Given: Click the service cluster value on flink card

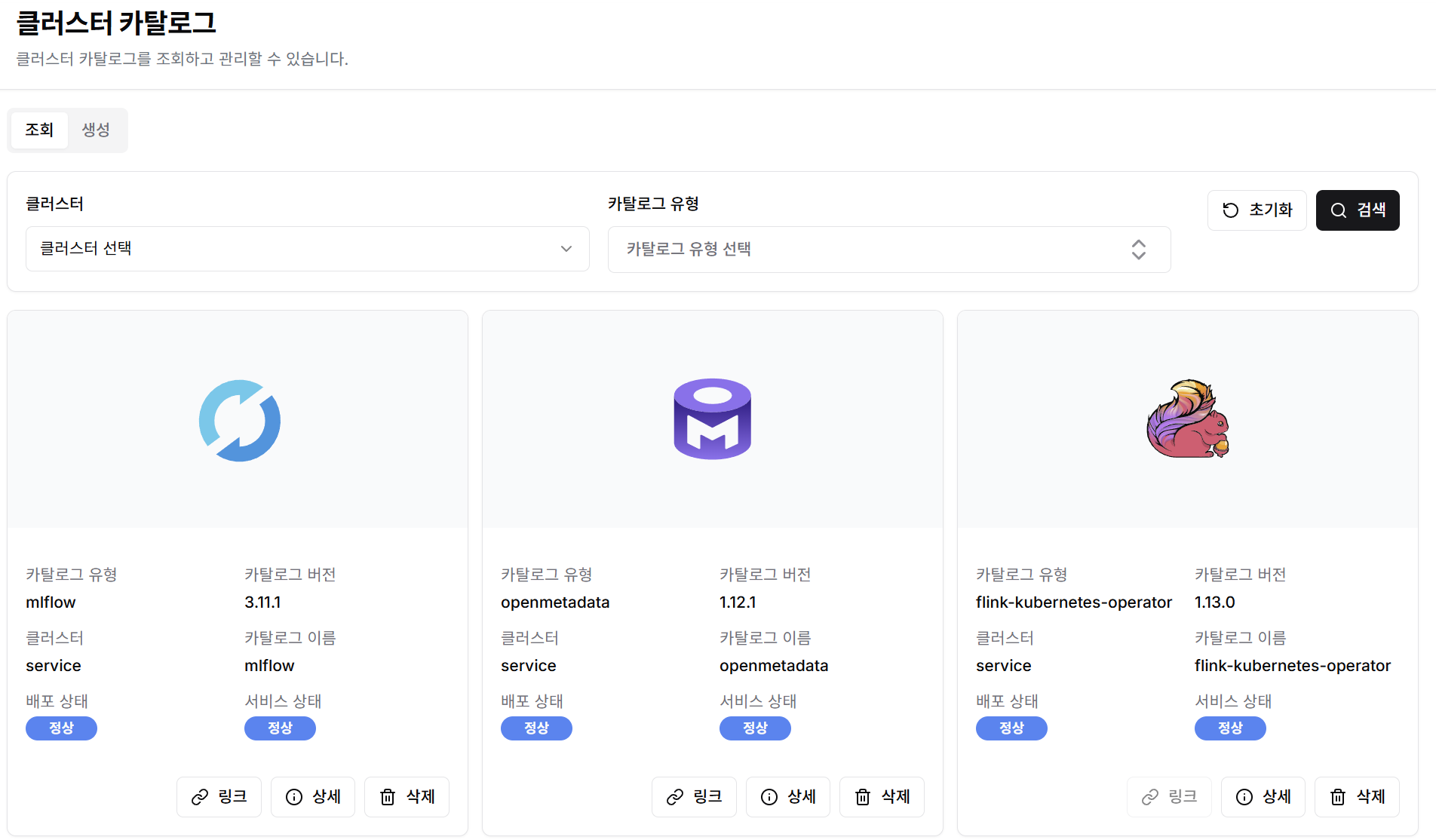Looking at the screenshot, I should pos(1004,666).
